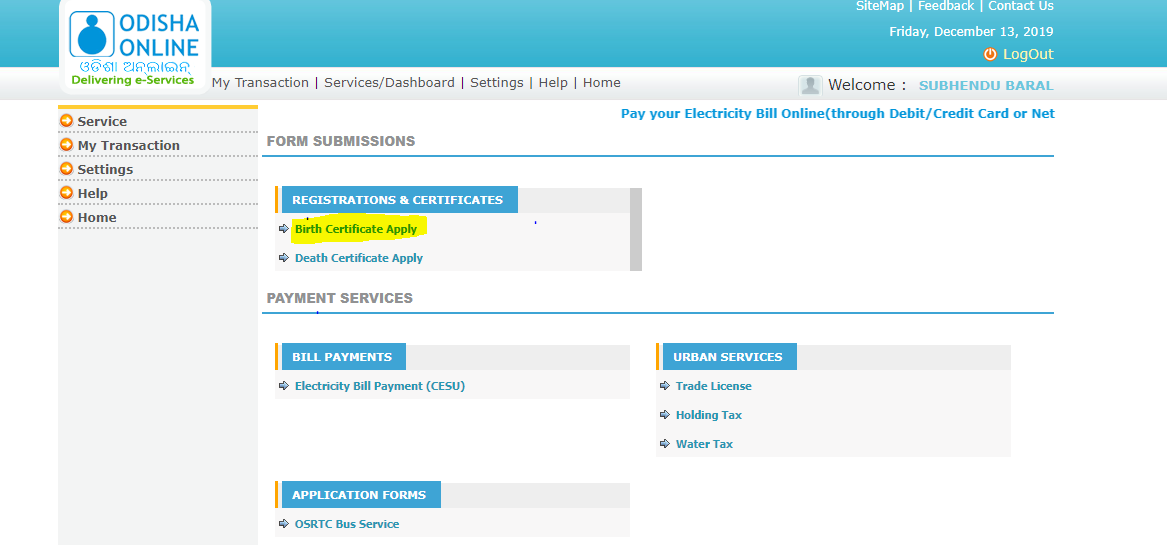Click the orange arrow icon beside Home

[x=67, y=217]
